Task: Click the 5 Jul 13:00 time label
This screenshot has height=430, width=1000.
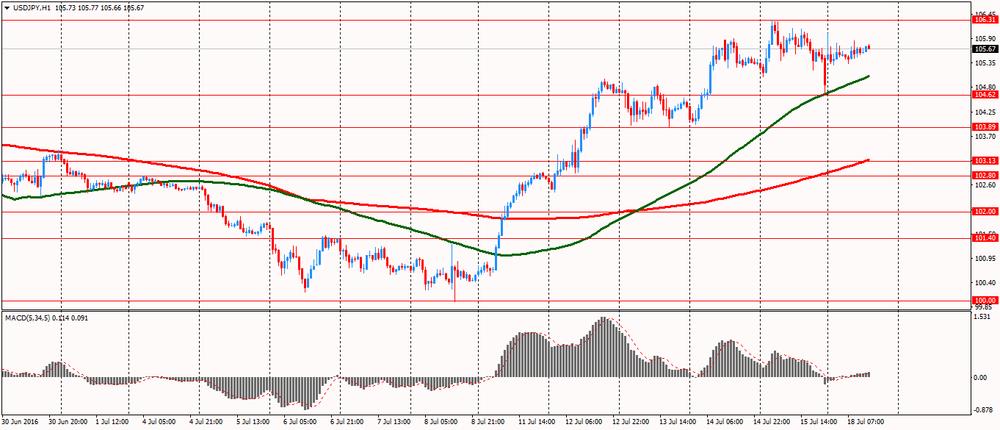Action: tap(253, 422)
